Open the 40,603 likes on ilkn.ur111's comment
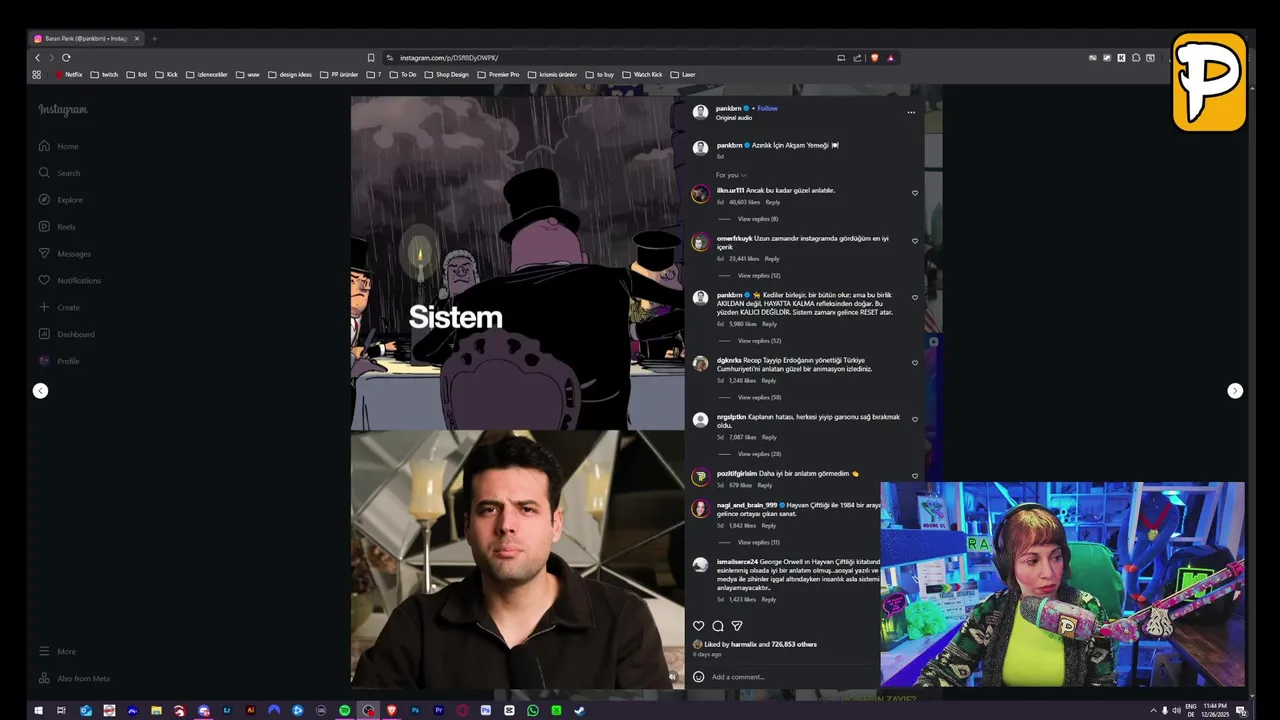The image size is (1280, 720). pyautogui.click(x=744, y=202)
